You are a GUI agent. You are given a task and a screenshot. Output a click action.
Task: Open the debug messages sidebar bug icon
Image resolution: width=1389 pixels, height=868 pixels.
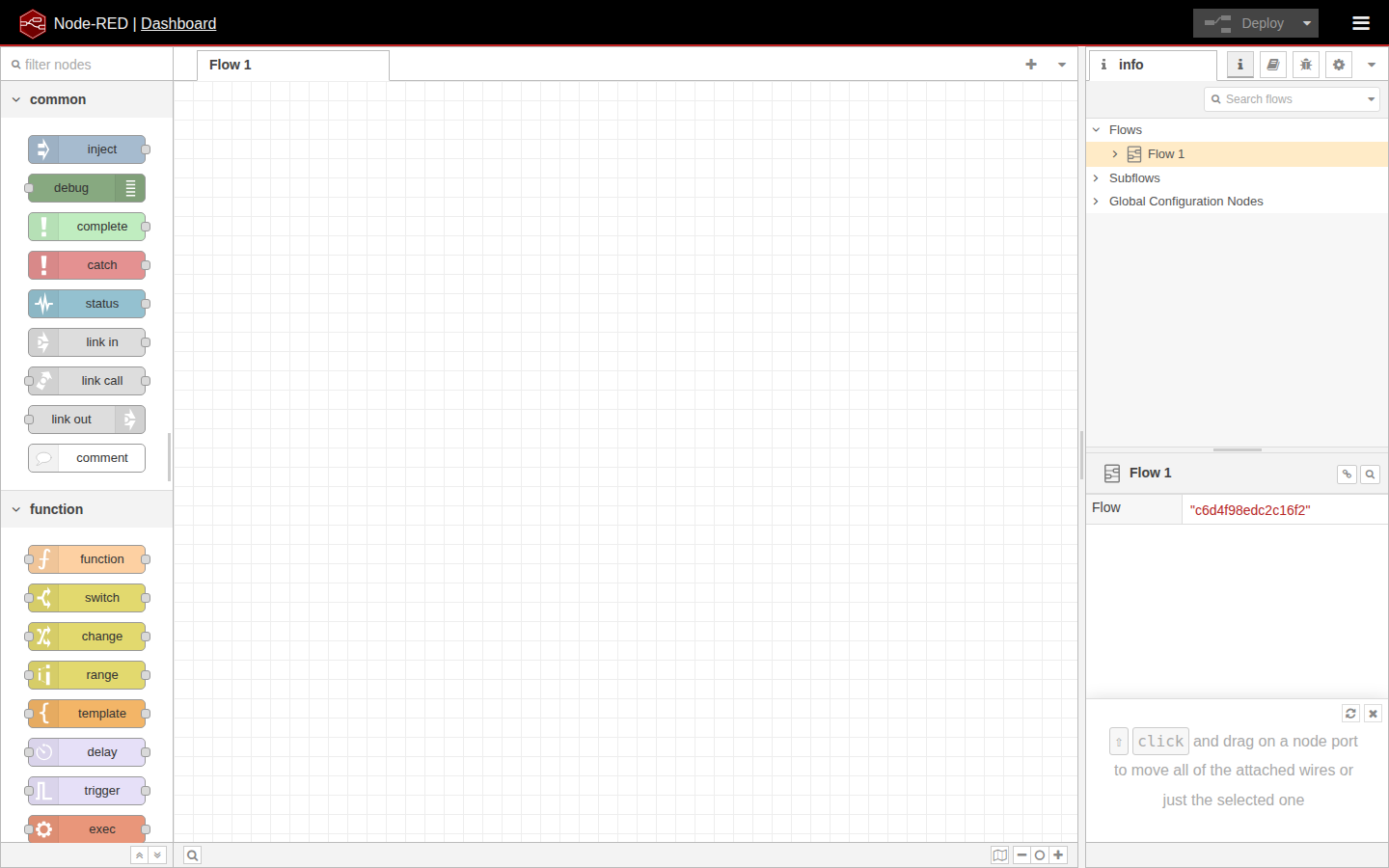click(1305, 64)
